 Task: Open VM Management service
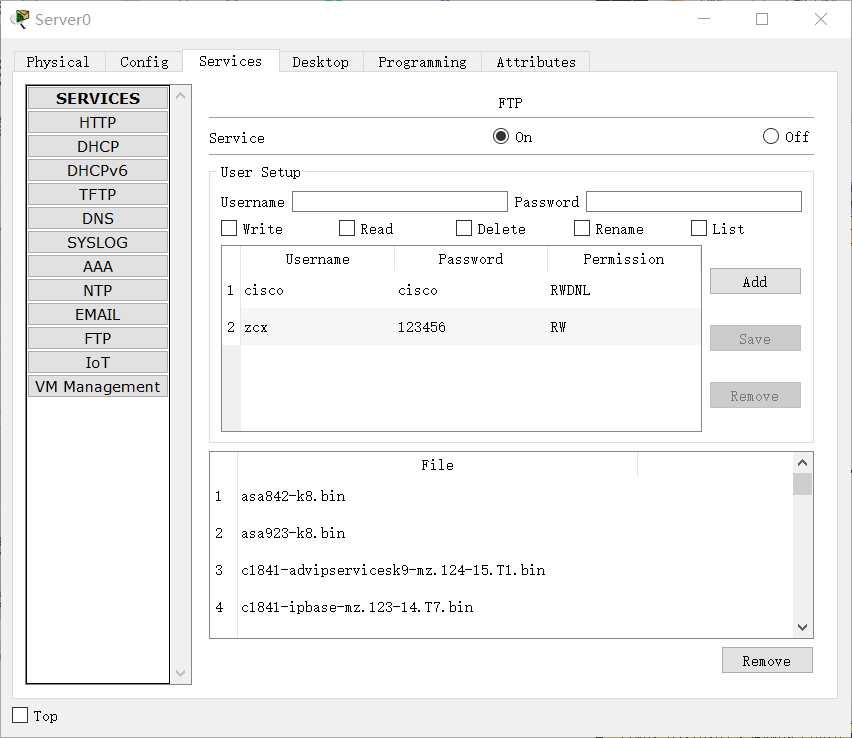98,386
